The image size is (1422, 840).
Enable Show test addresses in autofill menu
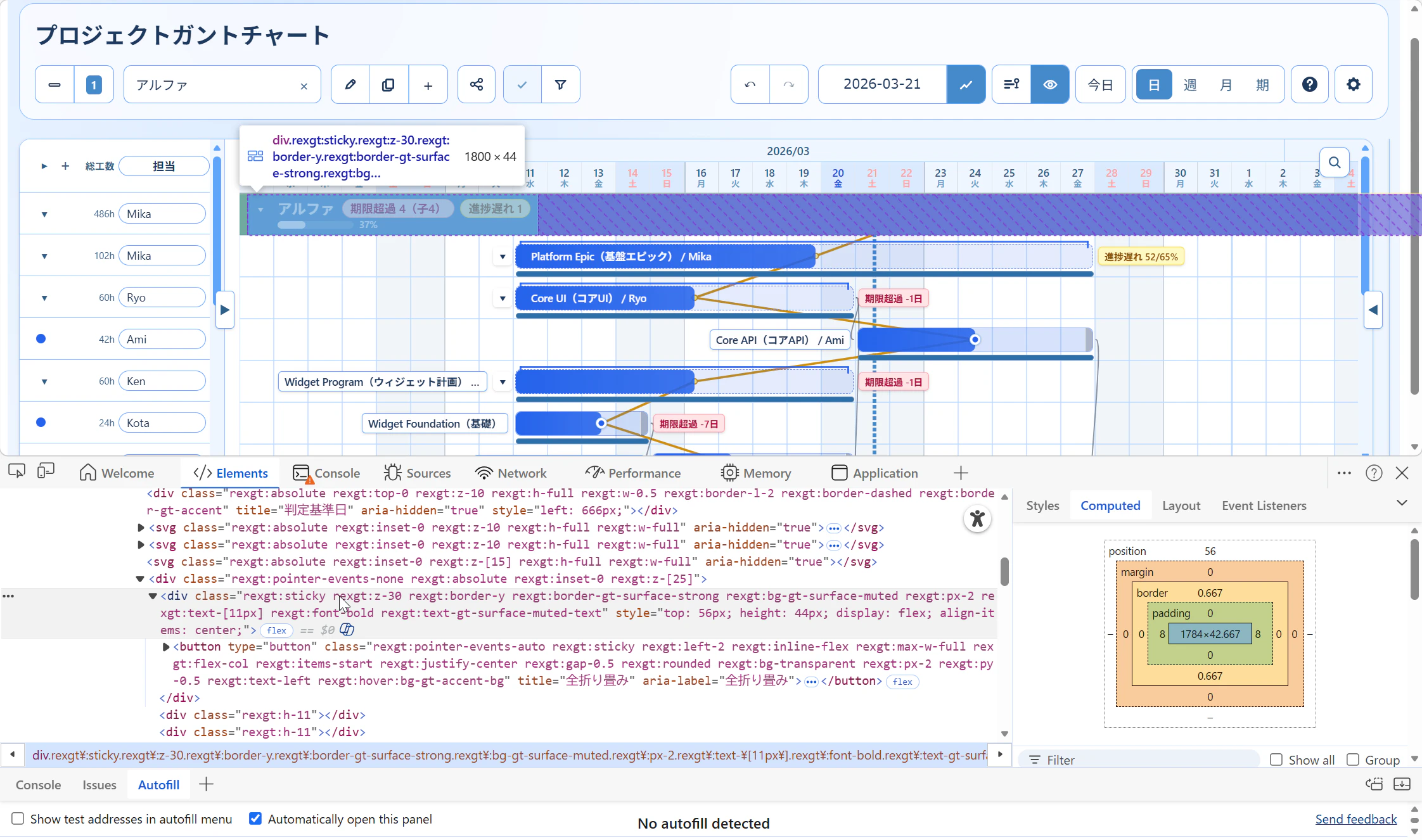click(18, 818)
